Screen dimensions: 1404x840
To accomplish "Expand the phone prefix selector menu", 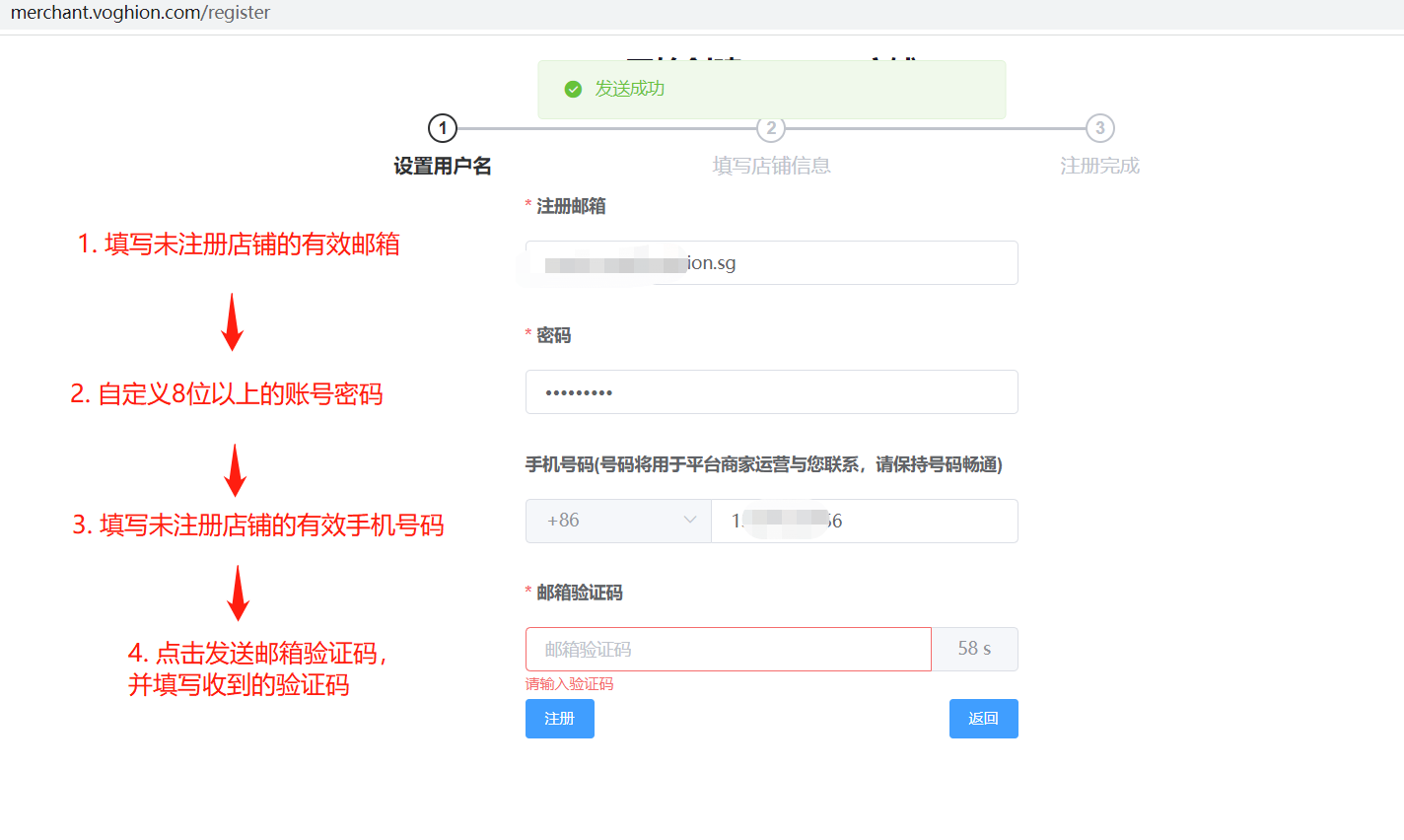I will (618, 521).
